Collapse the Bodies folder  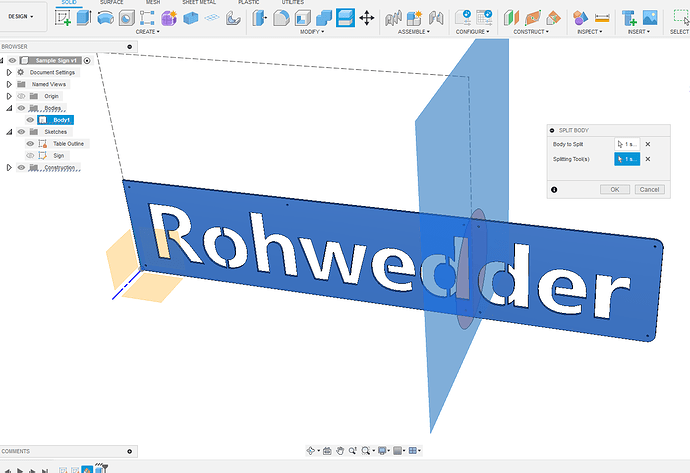pos(9,108)
